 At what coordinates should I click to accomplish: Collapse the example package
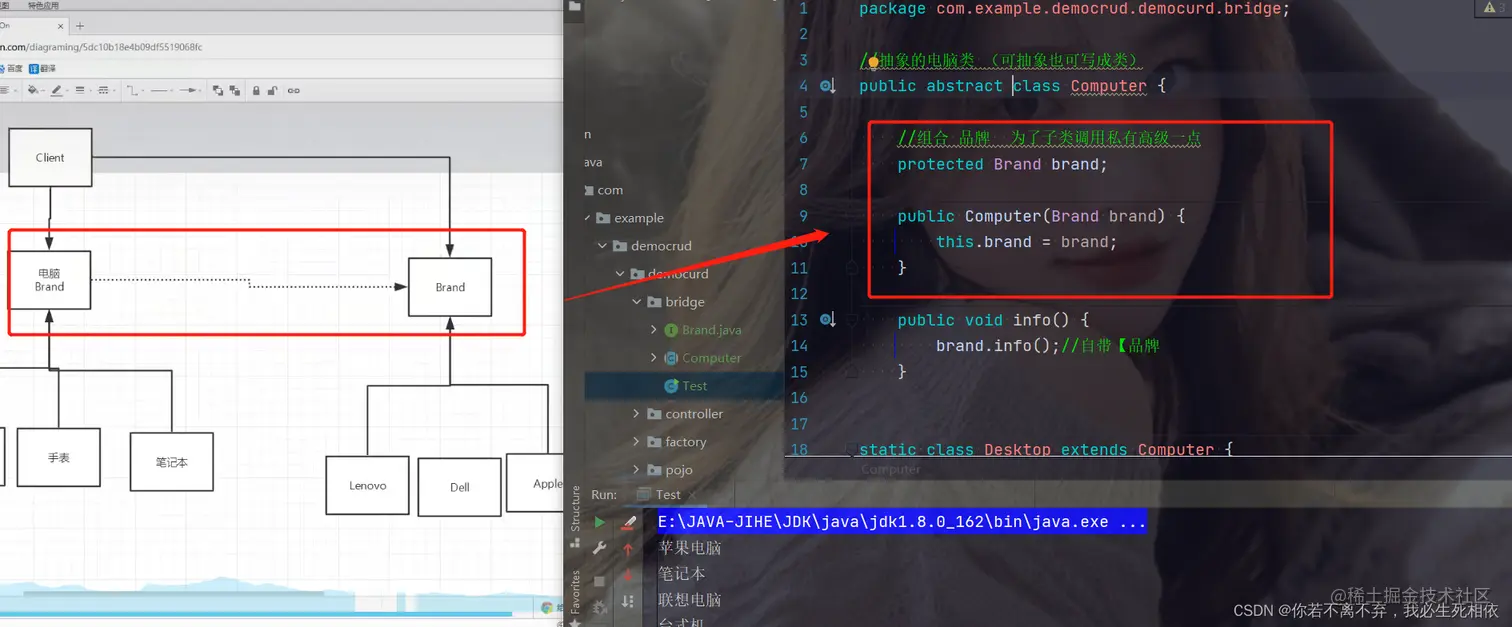pos(588,218)
